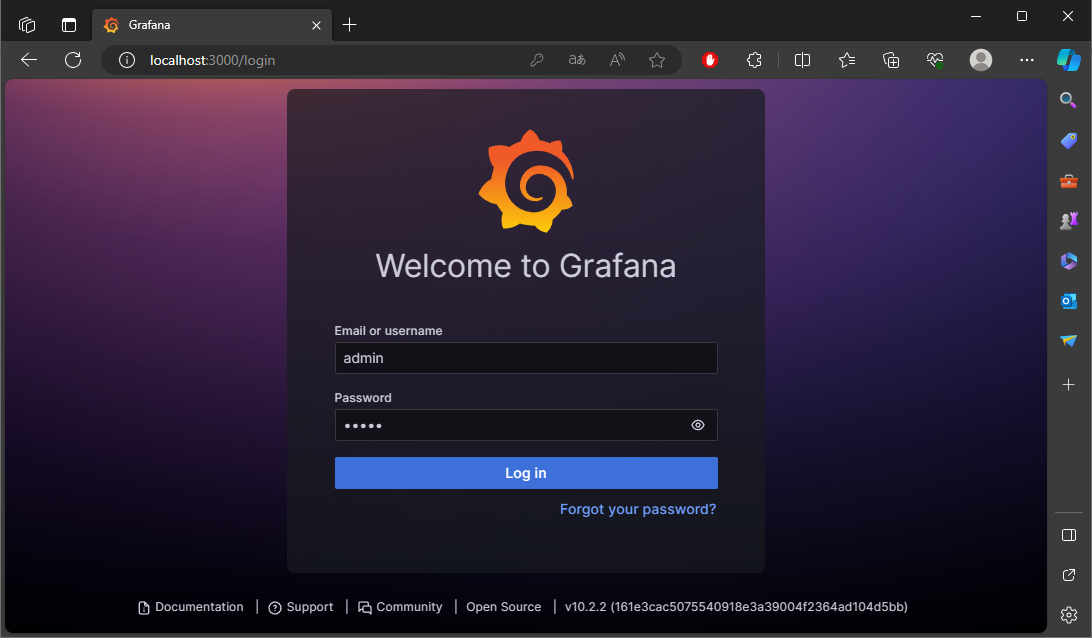The height and width of the screenshot is (638, 1092).
Task: Open Browser essentials heart icon
Action: point(934,60)
